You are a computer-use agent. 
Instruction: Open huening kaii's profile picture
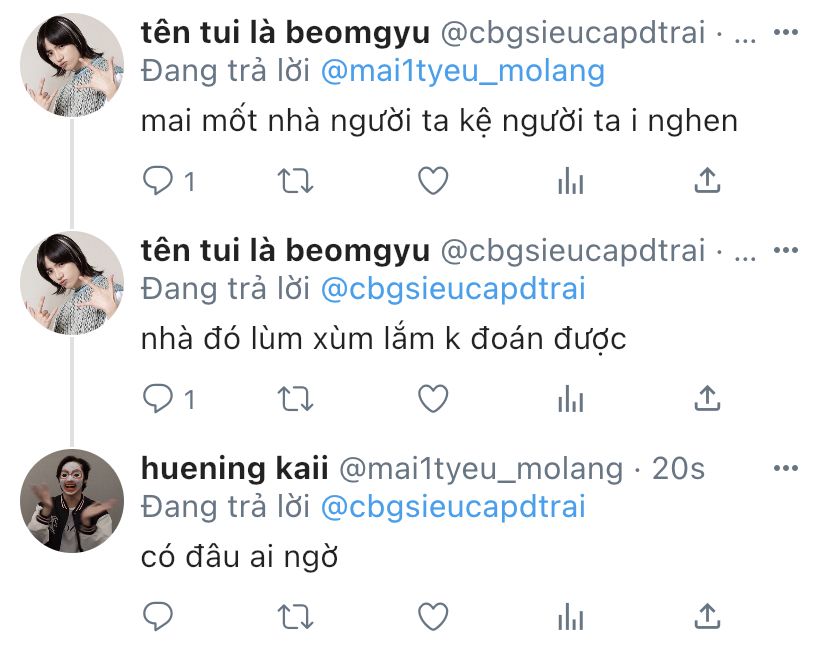pos(72,501)
